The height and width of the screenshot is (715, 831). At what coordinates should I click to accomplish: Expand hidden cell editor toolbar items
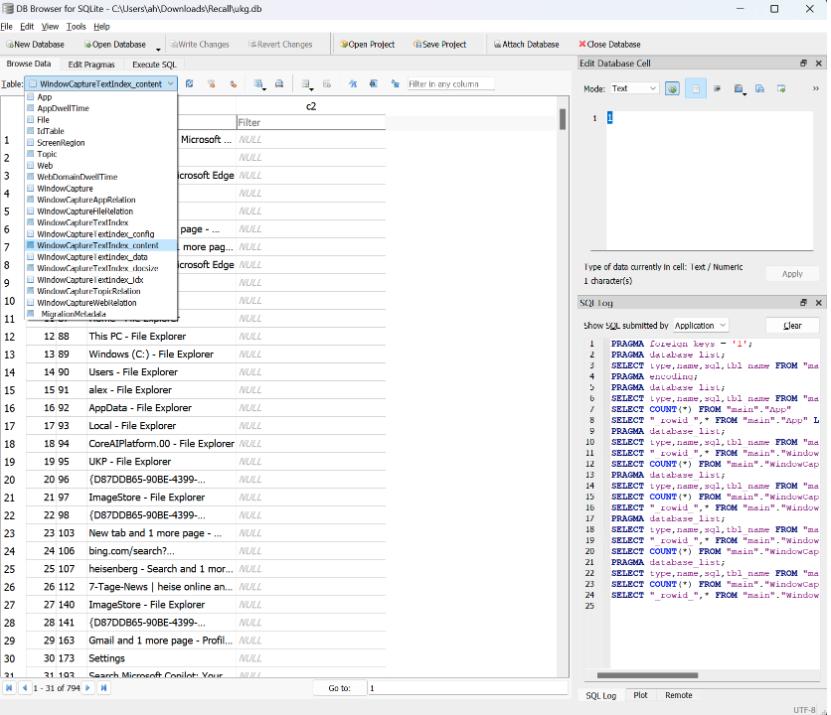[x=815, y=89]
